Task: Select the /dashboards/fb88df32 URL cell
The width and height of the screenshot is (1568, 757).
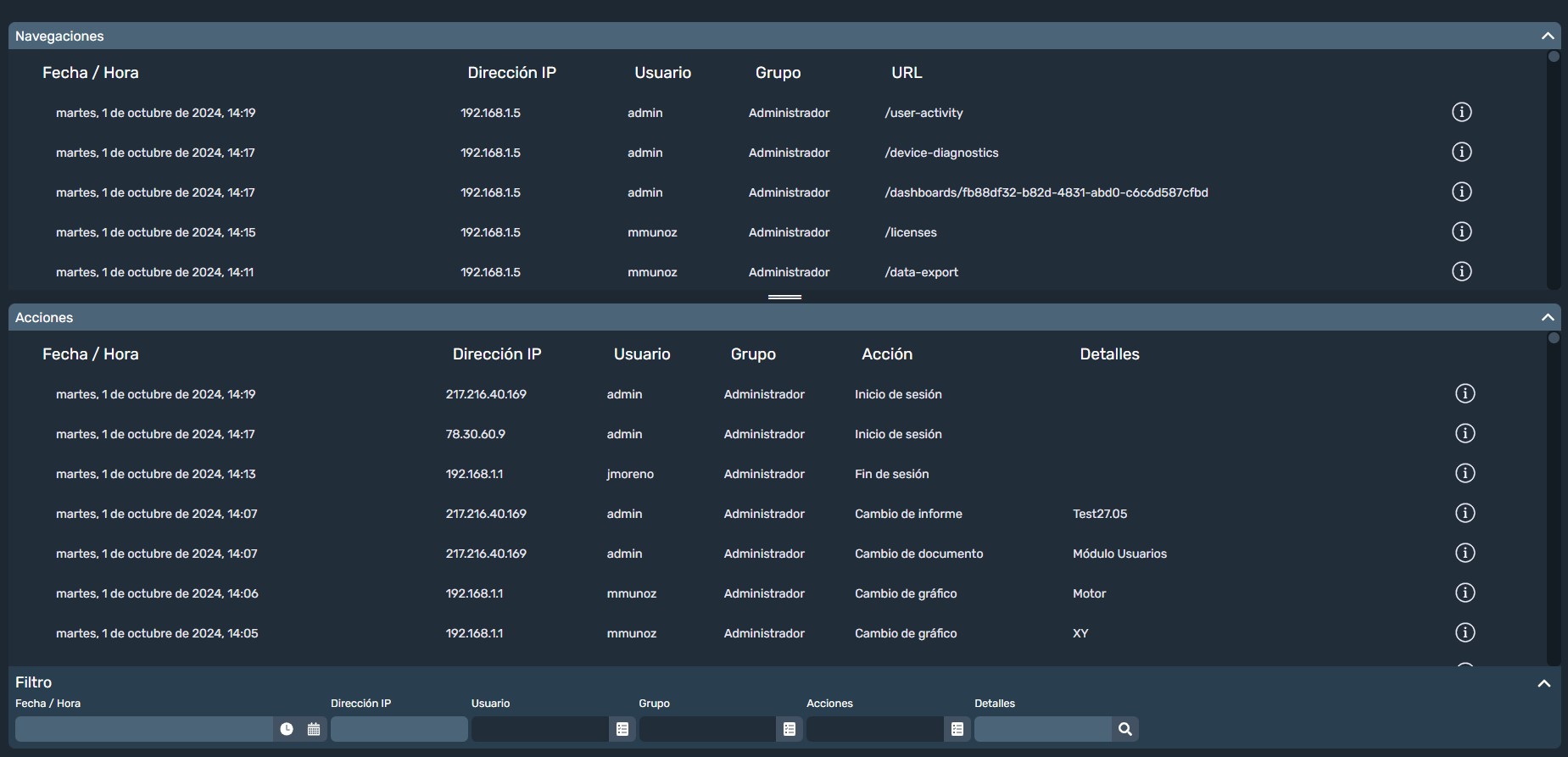Action: 1046,192
